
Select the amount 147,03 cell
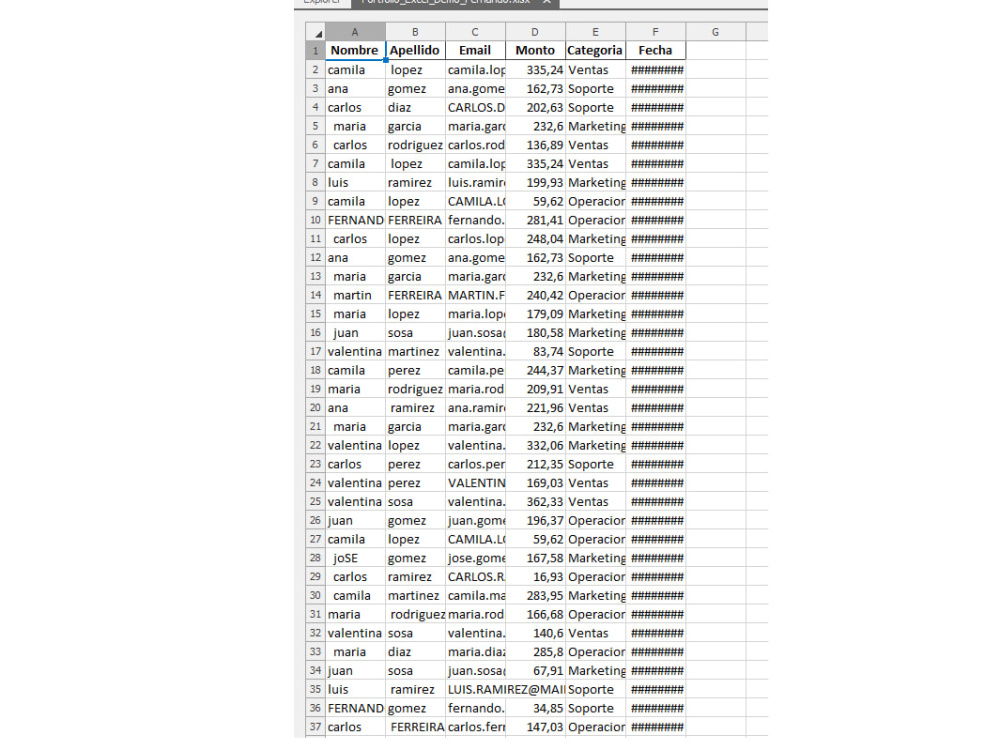click(x=535, y=727)
